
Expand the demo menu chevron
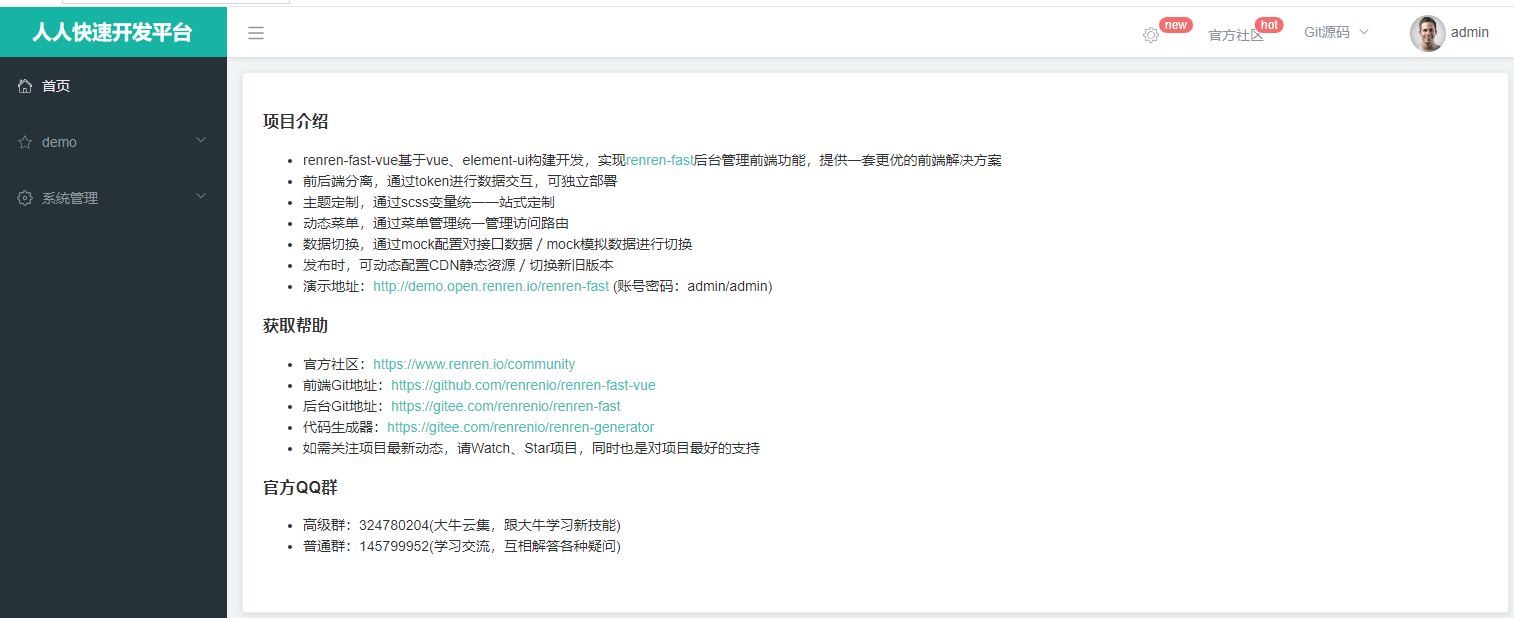[201, 141]
